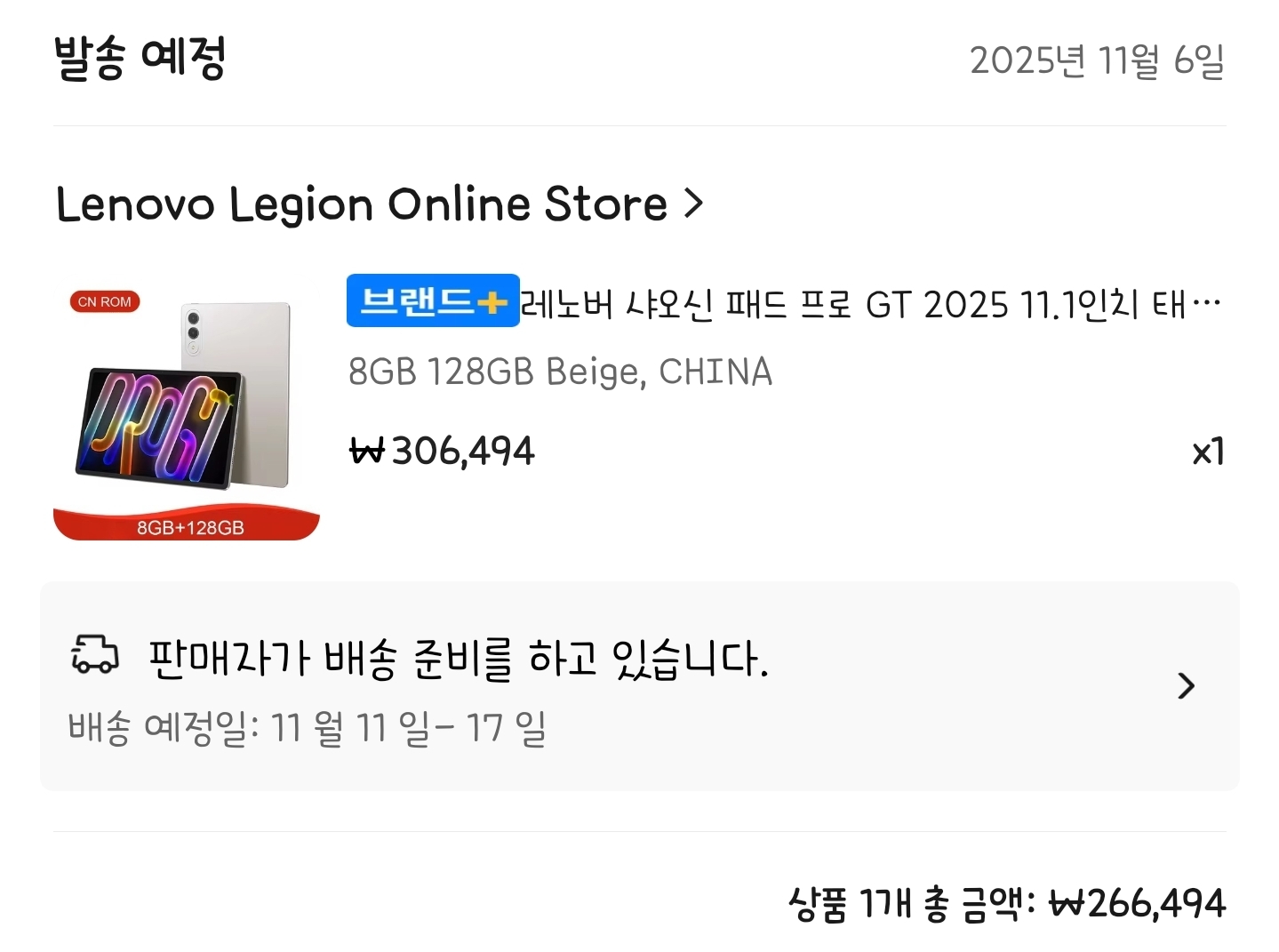The width and height of the screenshot is (1279, 952).
Task: Click the red 8GB+128GB banner on the thumbnail
Action: click(x=187, y=524)
